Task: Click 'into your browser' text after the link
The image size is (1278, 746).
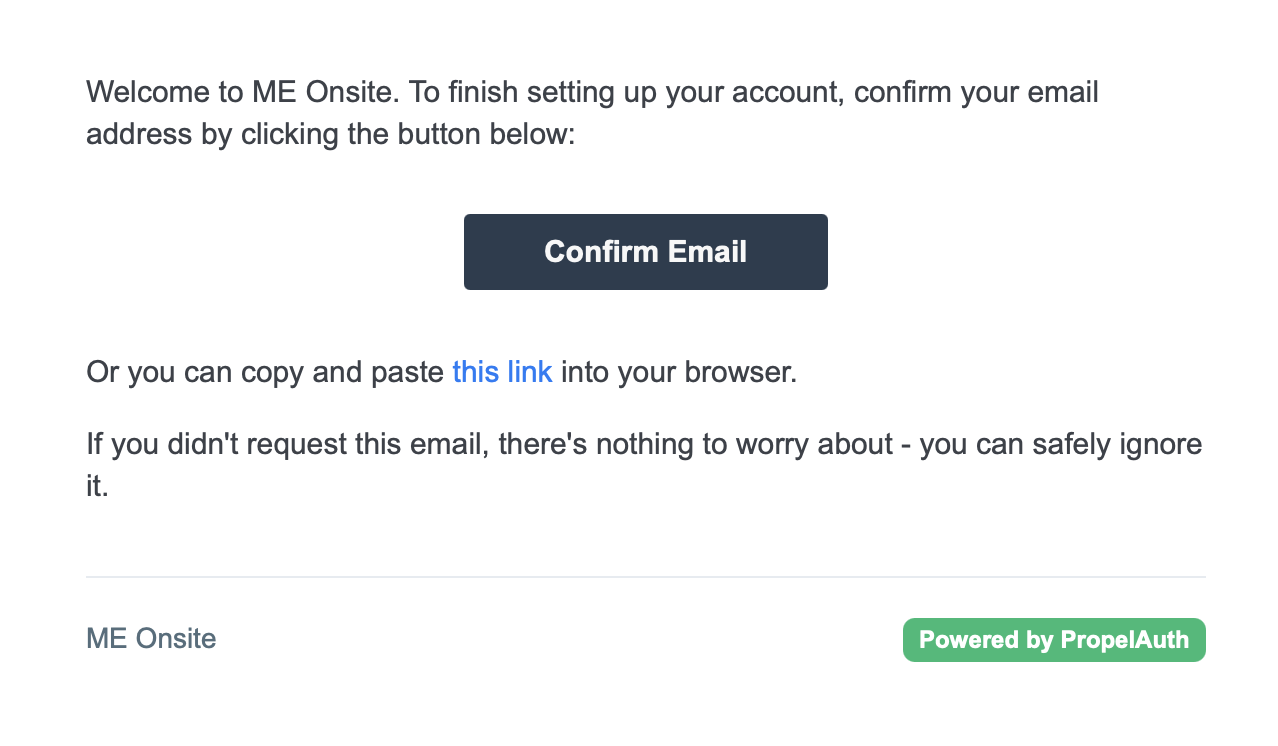Action: point(679,372)
